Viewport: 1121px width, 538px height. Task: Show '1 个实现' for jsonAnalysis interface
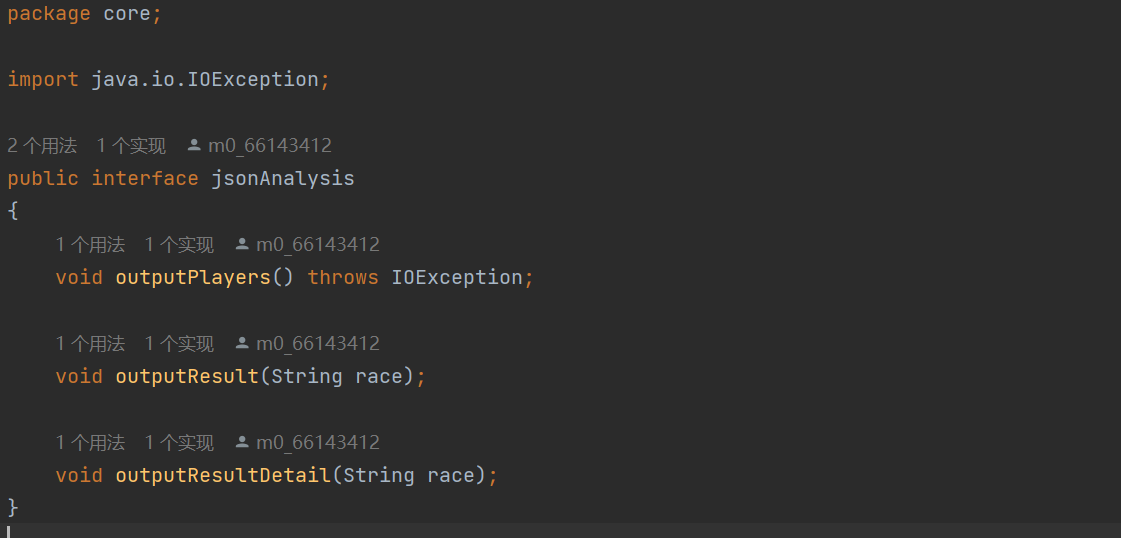[132, 146]
